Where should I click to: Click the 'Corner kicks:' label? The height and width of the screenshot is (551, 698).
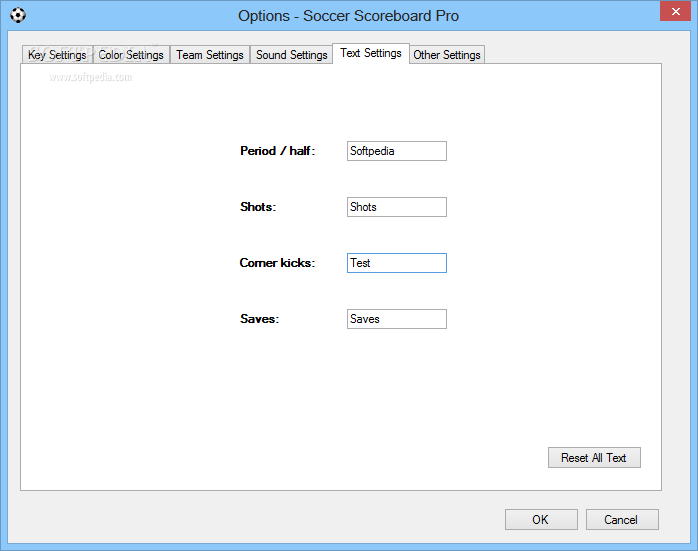coord(277,263)
